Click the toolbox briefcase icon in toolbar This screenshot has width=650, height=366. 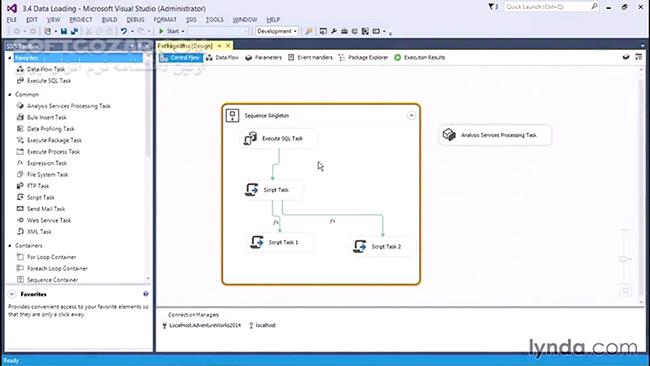[344, 31]
